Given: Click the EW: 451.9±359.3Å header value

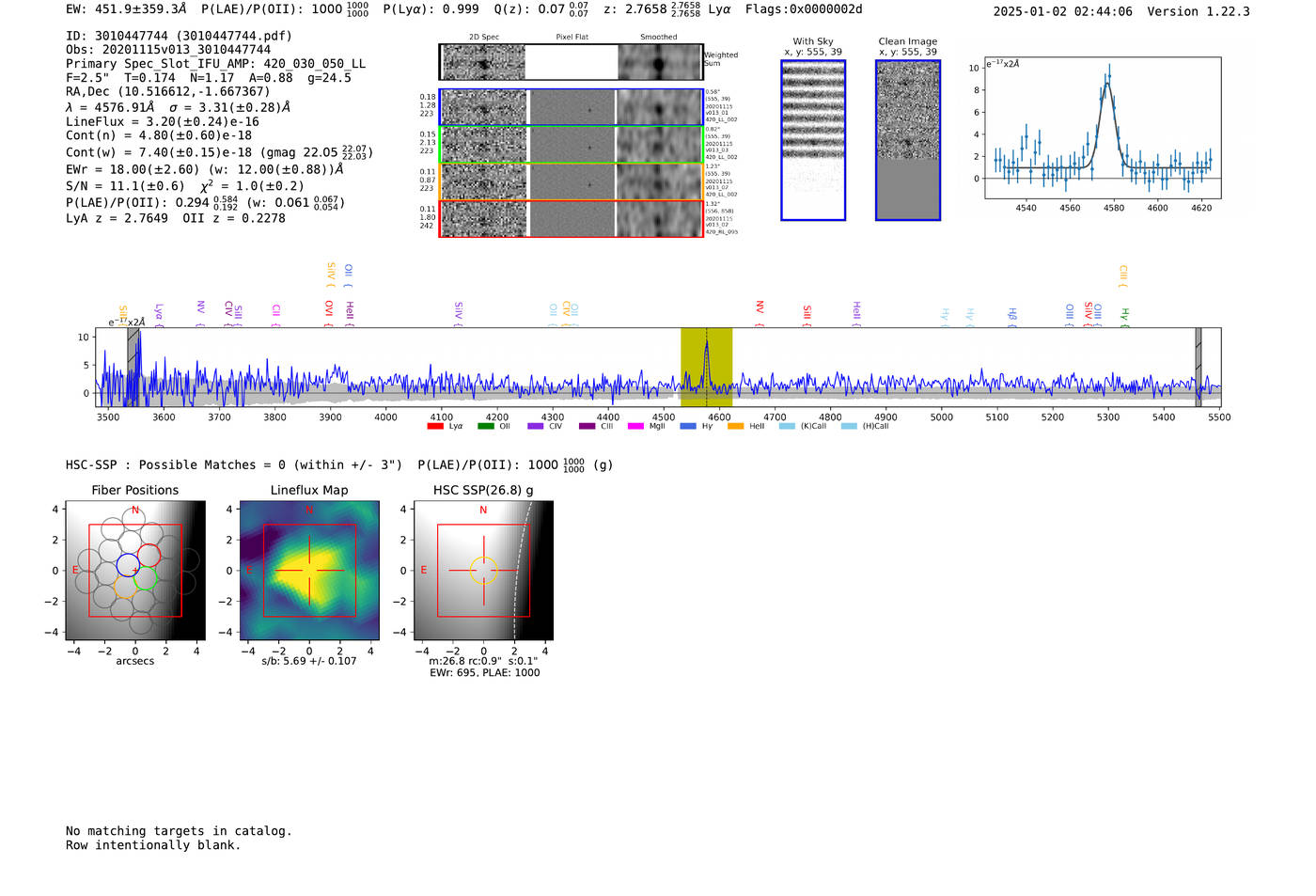Looking at the screenshot, I should [x=126, y=9].
